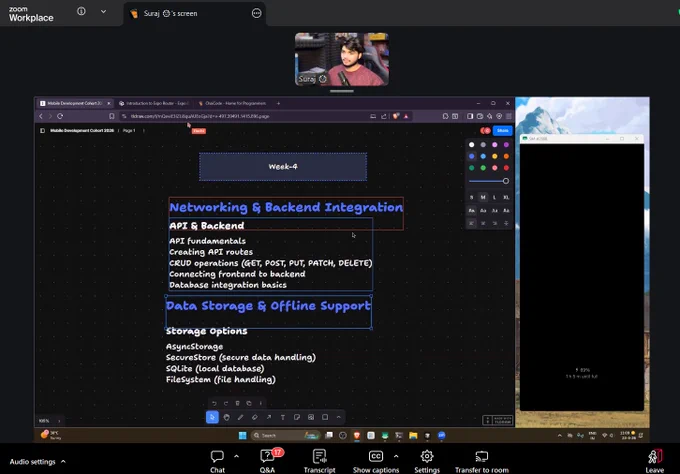Viewport: 680px width, 474px height.
Task: Choose text size S
Action: (x=471, y=197)
